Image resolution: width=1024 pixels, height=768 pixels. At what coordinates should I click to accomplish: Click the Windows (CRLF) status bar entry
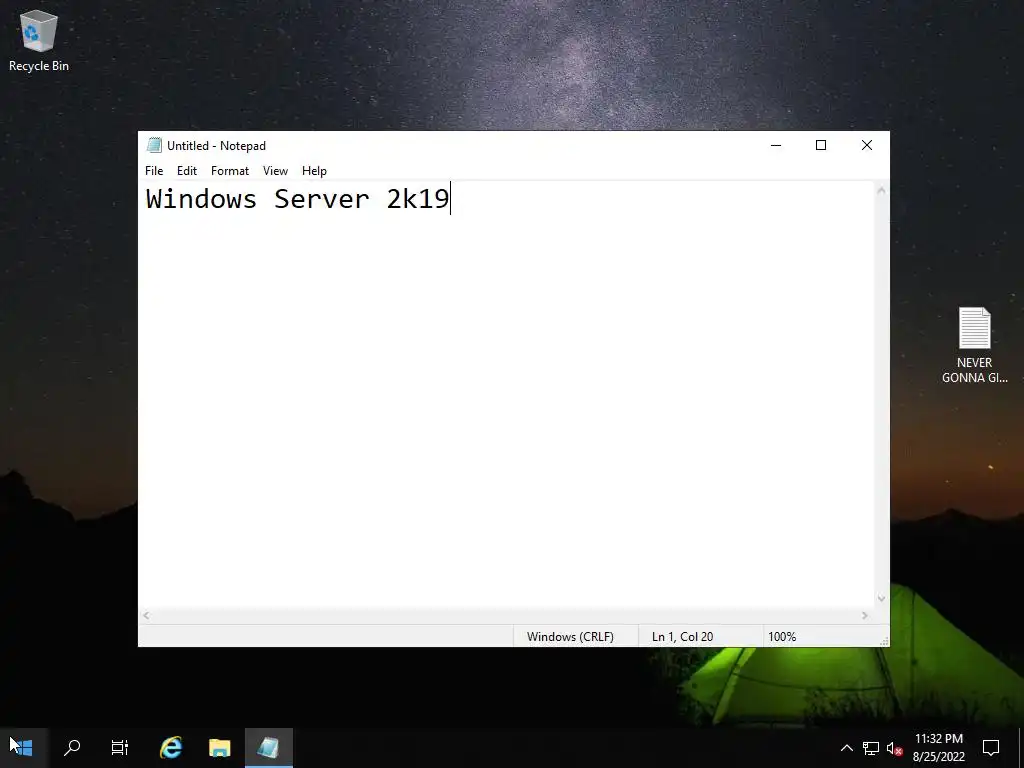pyautogui.click(x=570, y=636)
